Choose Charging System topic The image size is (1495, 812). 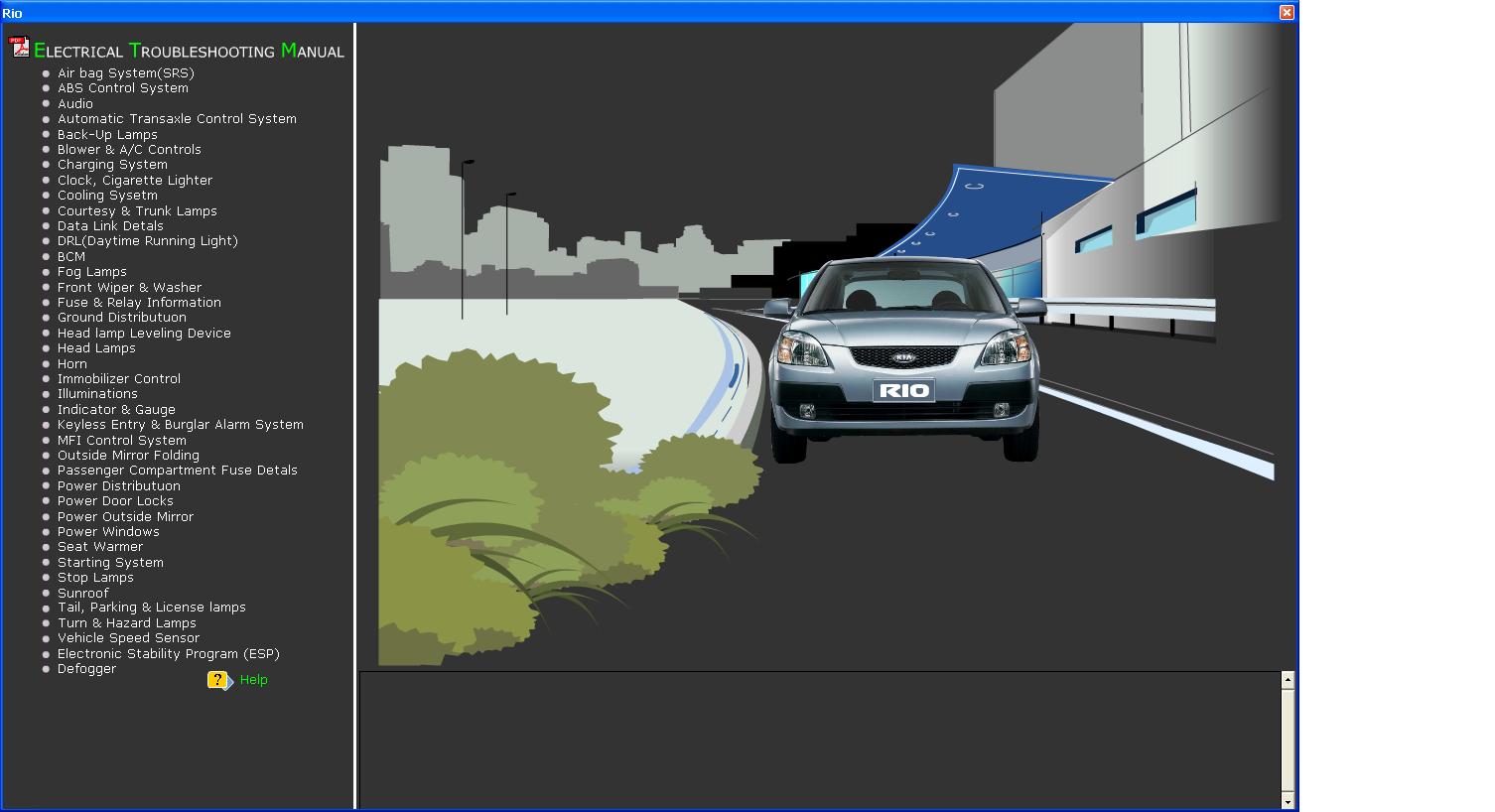112,165
